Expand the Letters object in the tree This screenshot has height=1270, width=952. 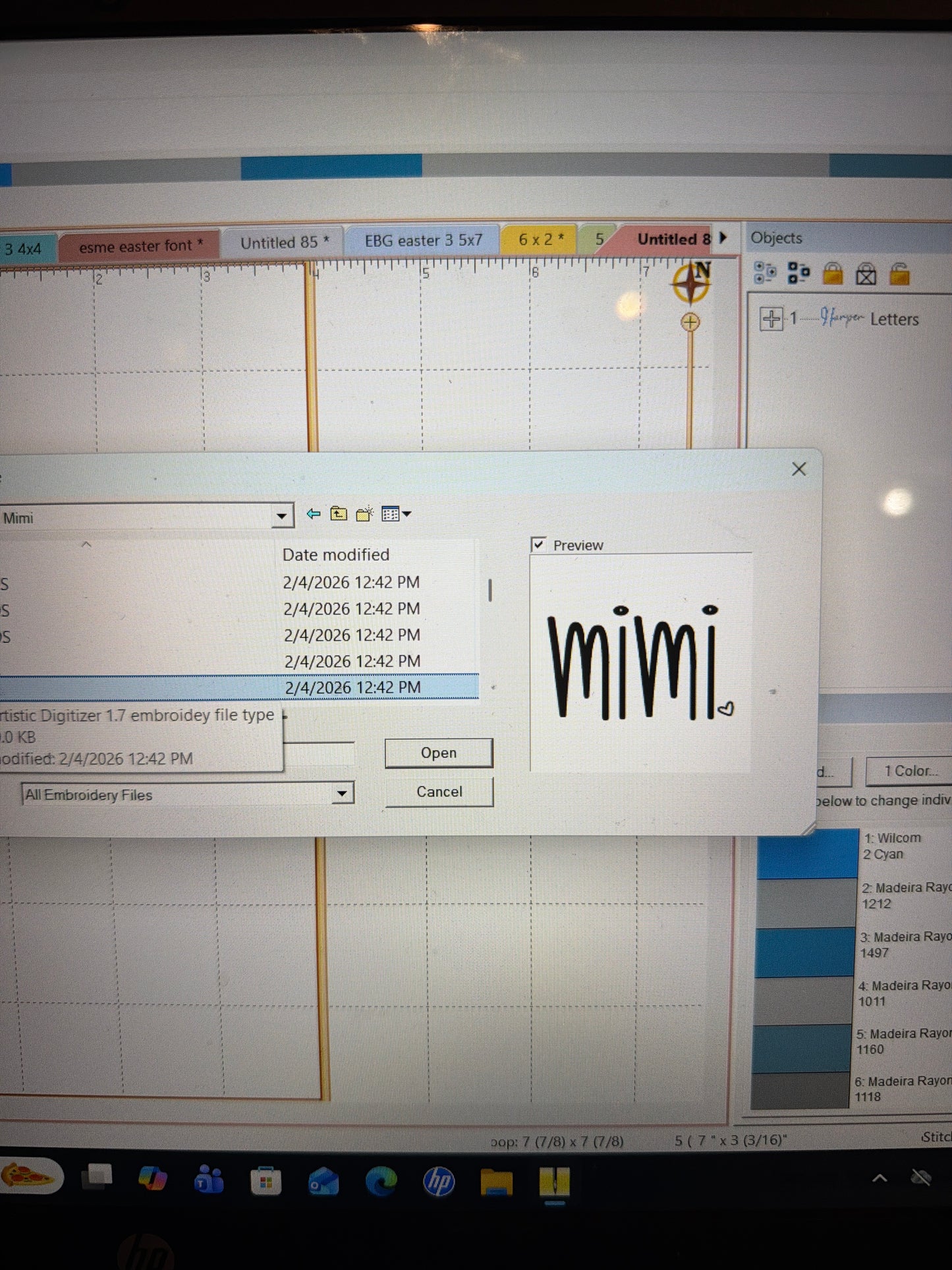[771, 319]
